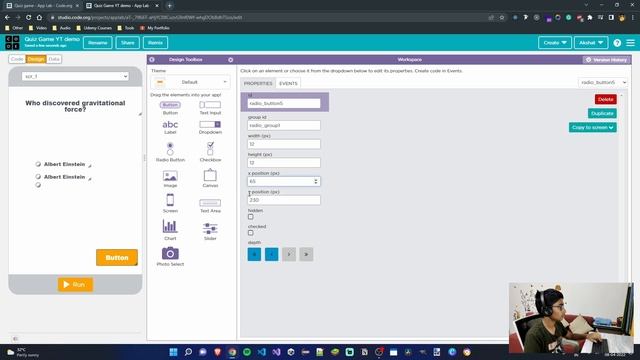
Task: Select the Button element in Design Toolbox
Action: pos(170,108)
